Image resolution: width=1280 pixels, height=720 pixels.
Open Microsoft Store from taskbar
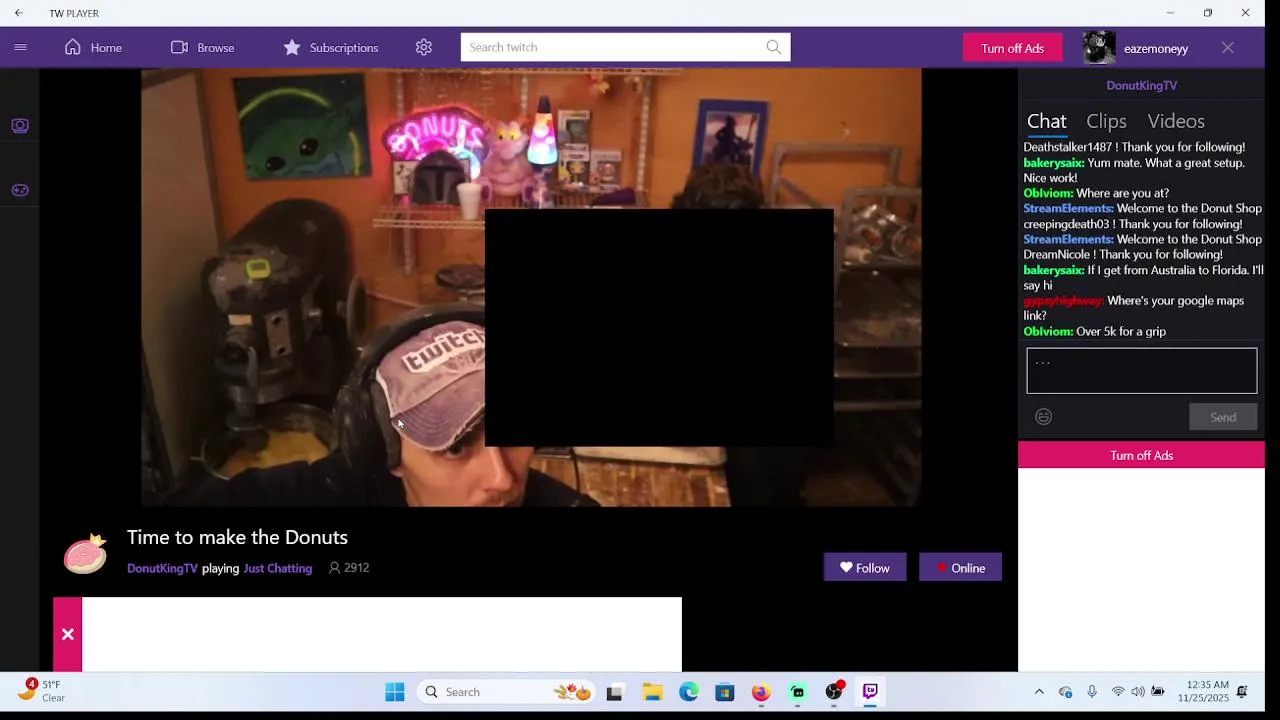click(x=725, y=692)
